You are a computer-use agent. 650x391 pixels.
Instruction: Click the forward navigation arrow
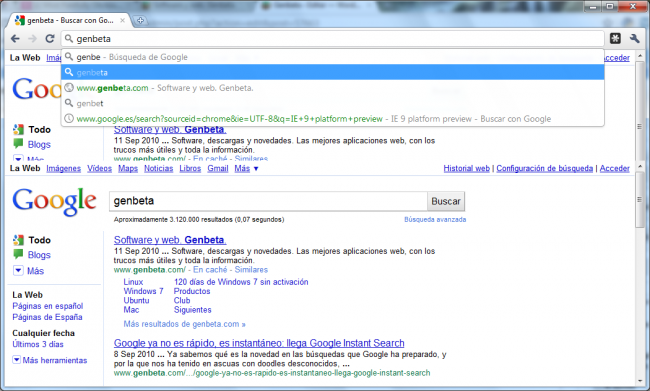[x=32, y=39]
